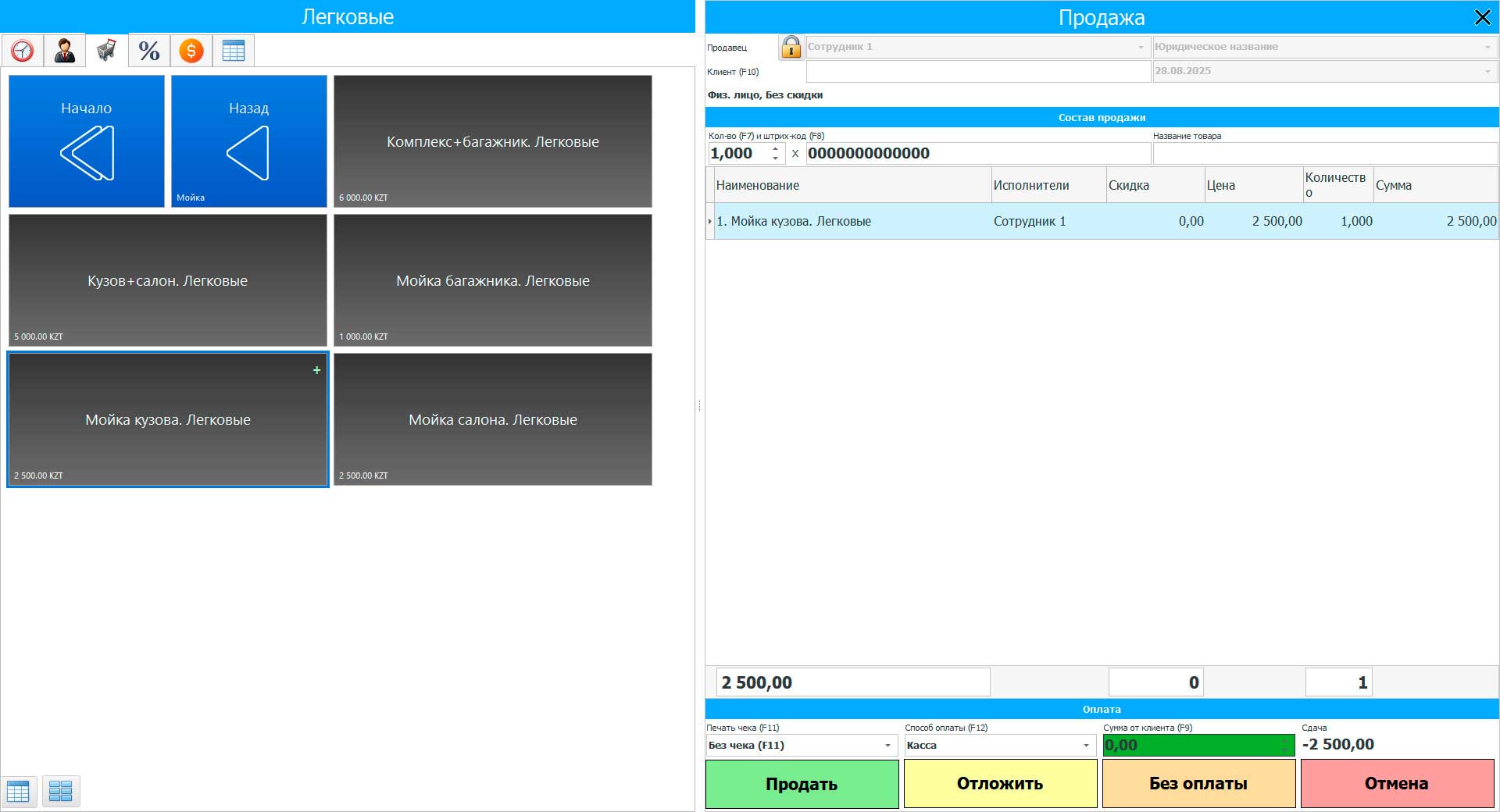Open the client person tab icon
This screenshot has height=812, width=1500.
65,51
